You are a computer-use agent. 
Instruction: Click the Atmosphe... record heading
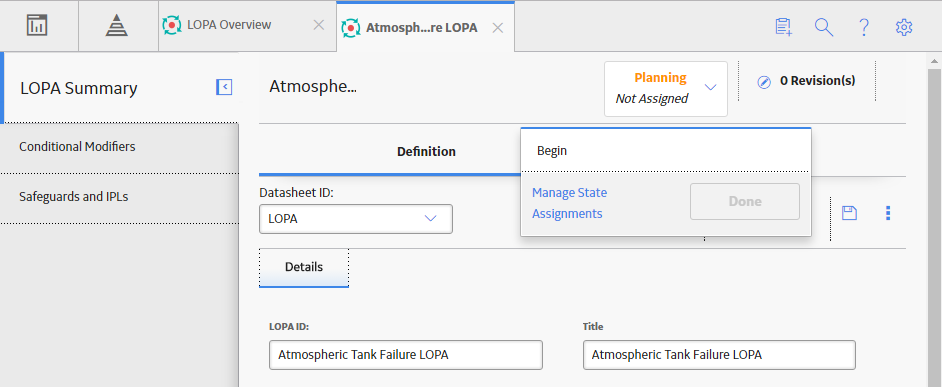point(313,87)
